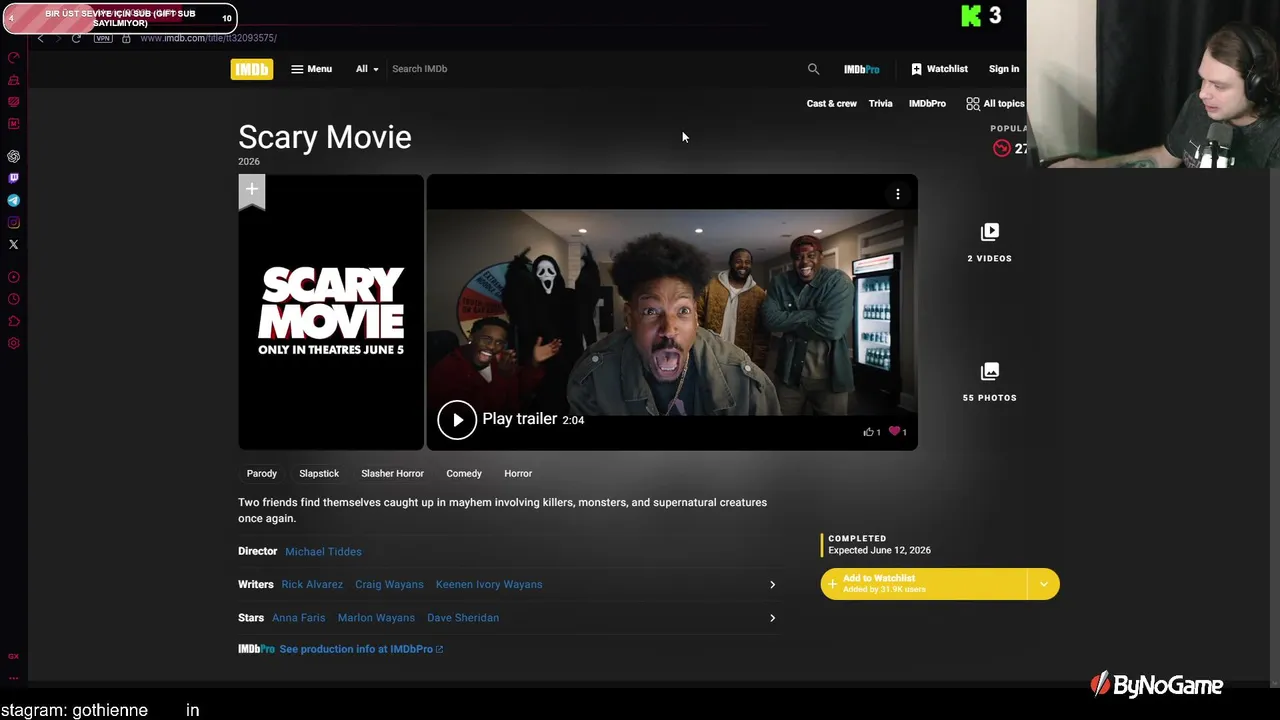Viewport: 1280px width, 720px height.
Task: Open writer Keenen Ivory Wayans page
Action: point(489,585)
